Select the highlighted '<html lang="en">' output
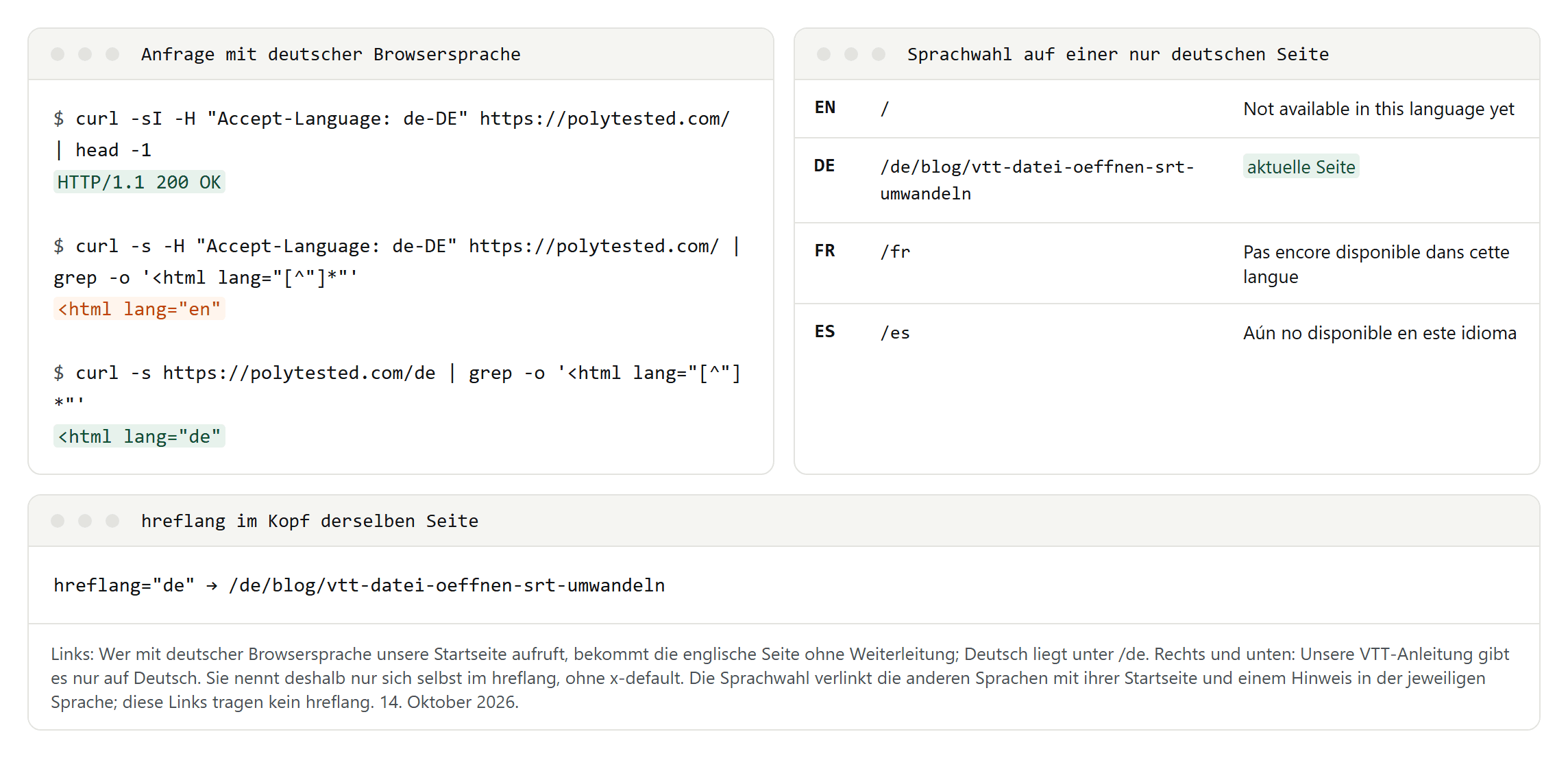Viewport: 1568px width, 758px height. [x=139, y=309]
